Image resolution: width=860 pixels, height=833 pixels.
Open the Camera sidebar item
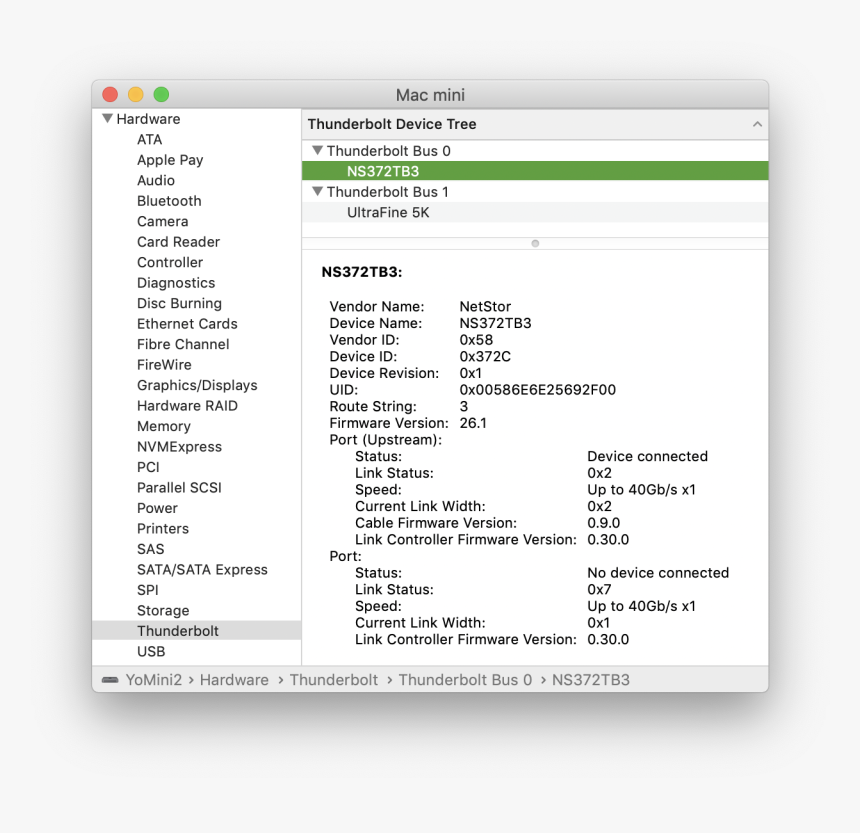click(x=162, y=222)
